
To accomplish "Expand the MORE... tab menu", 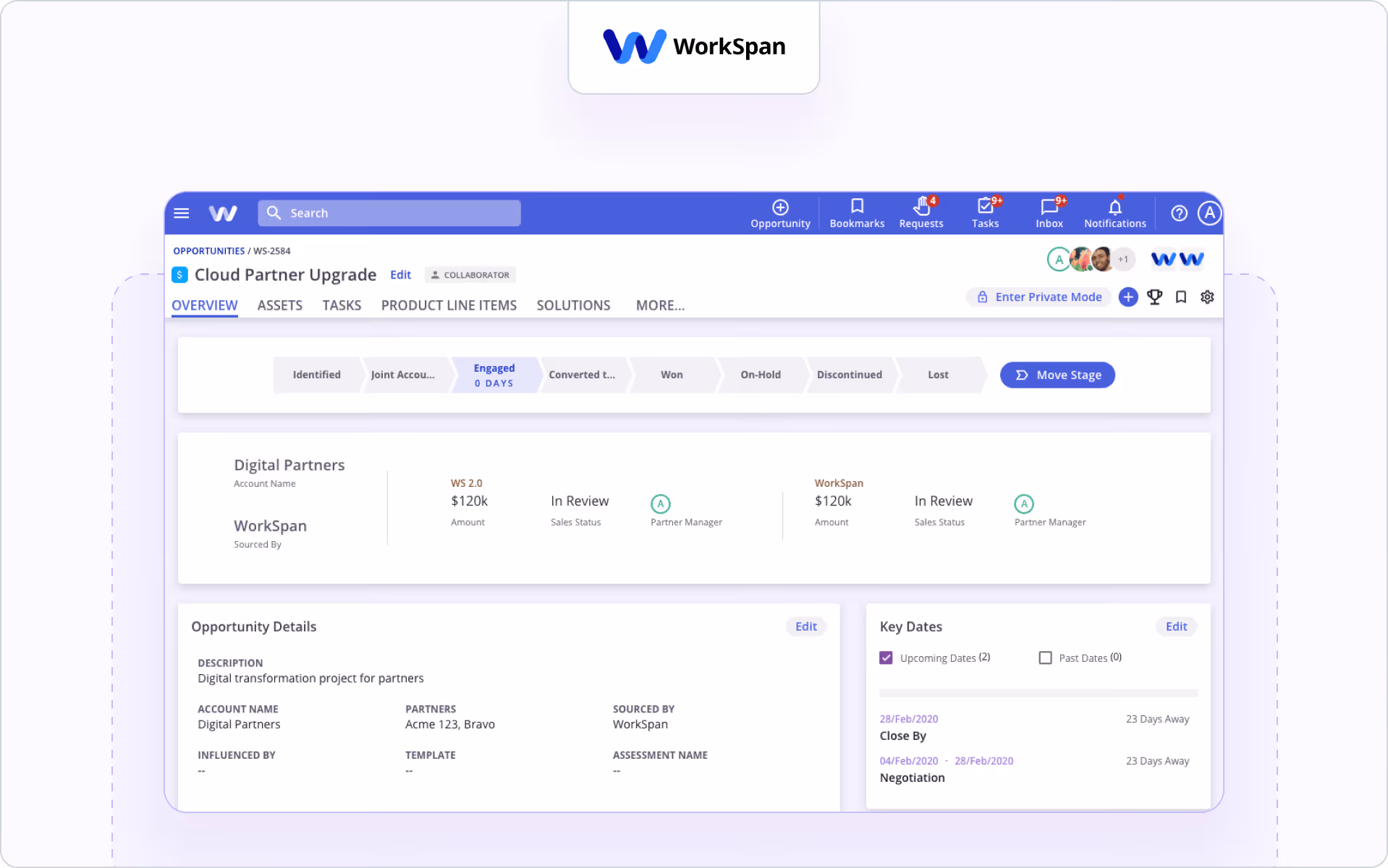I will coord(660,305).
